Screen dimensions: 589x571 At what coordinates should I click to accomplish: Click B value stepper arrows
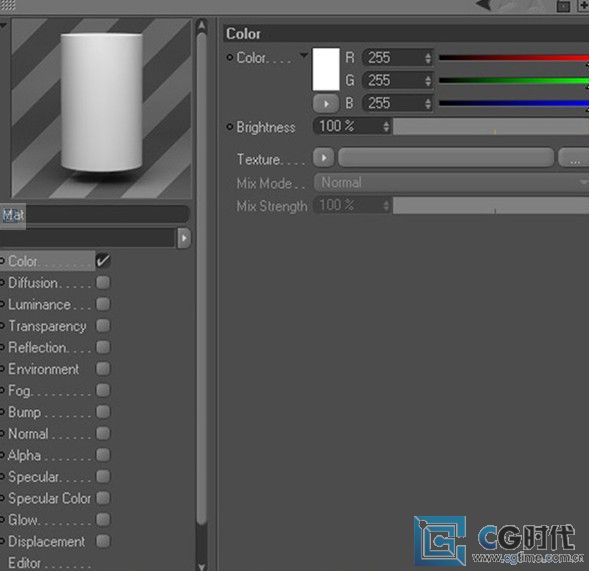428,103
